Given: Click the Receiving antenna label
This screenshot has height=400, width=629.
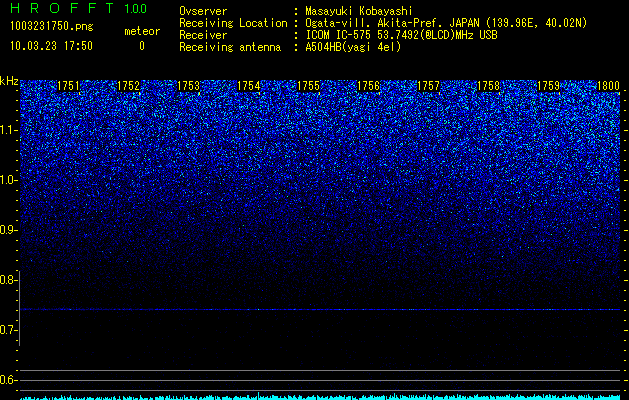Looking at the screenshot, I should [230, 47].
